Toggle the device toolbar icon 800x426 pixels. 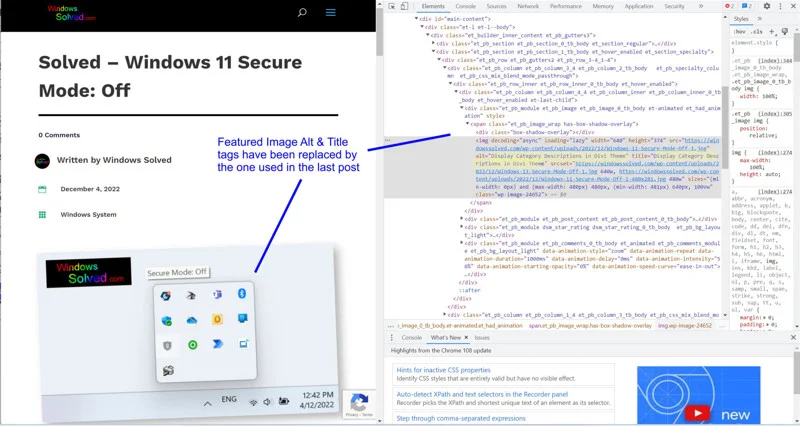tap(404, 6)
